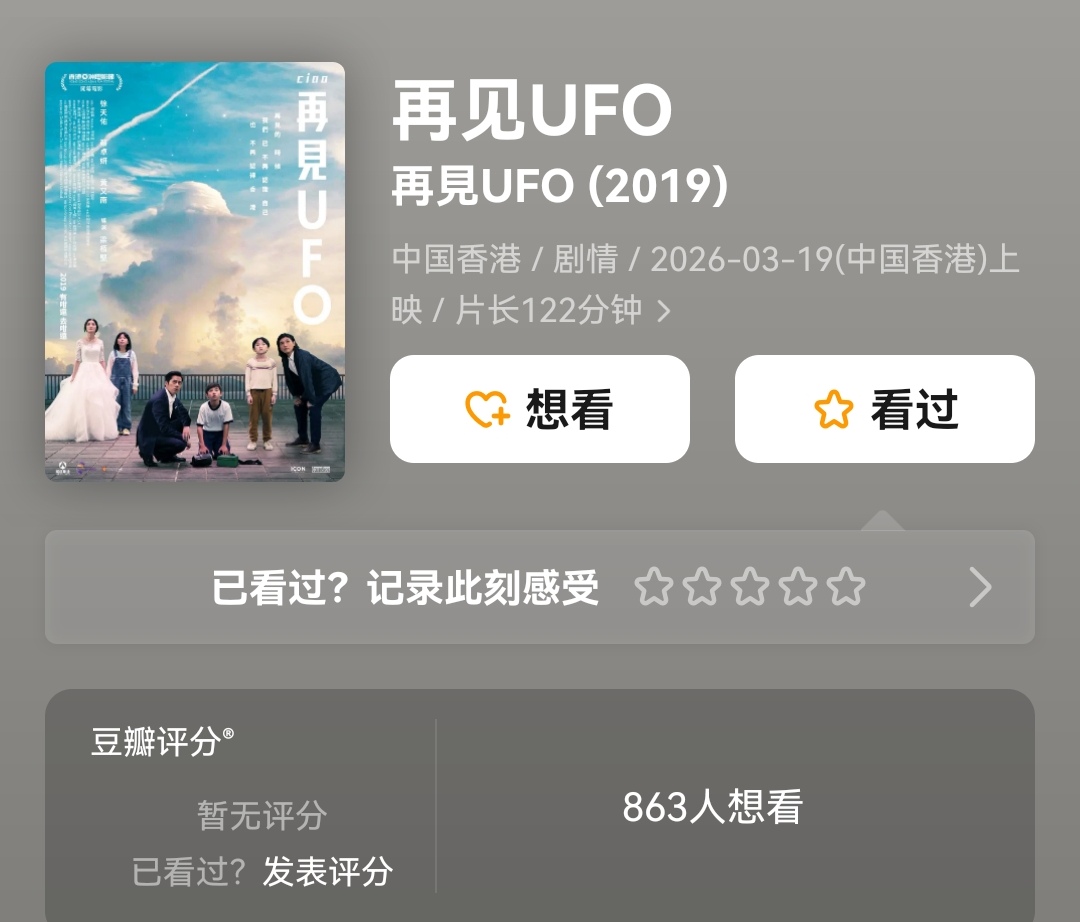Open the arrow on the 记录此刻感受 banner
The image size is (1080, 922).
pos(980,588)
